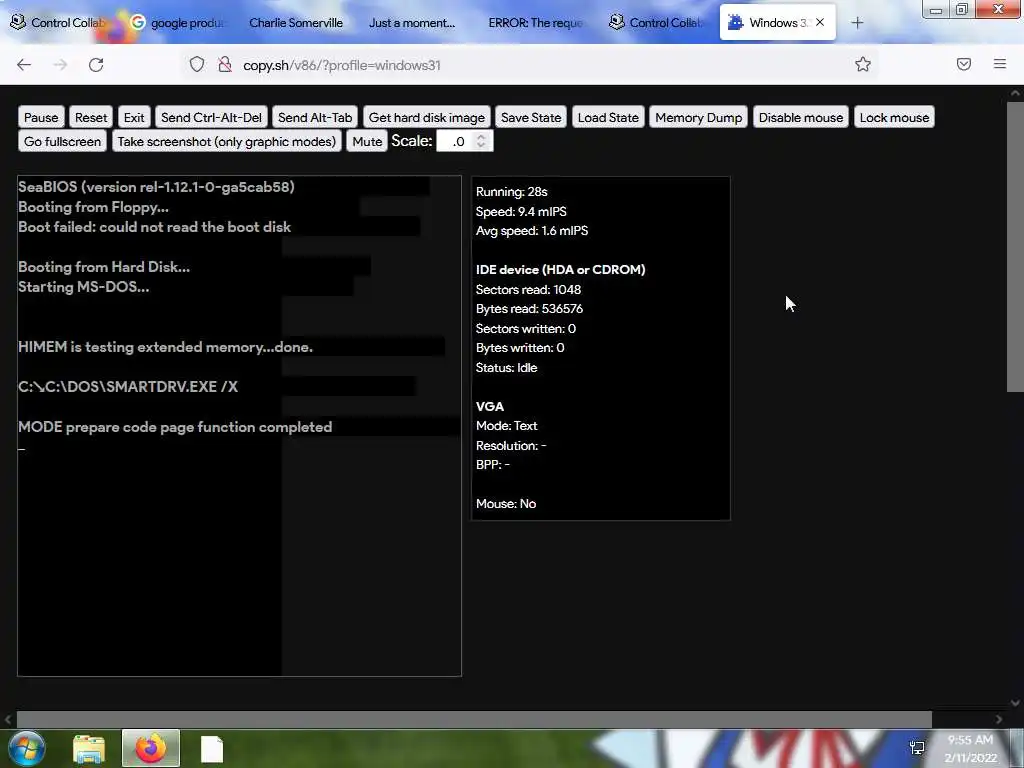Click the Lock mouse button
Screen dimensions: 1024x768
(894, 118)
